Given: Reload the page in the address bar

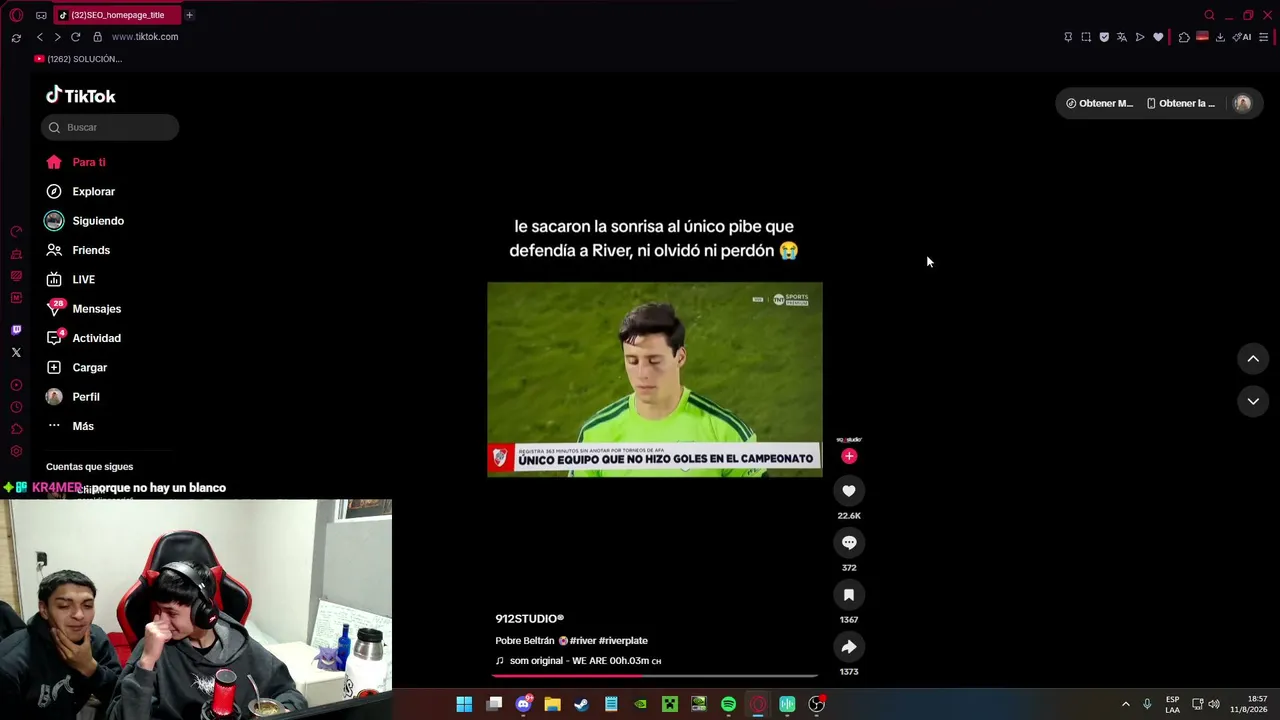Looking at the screenshot, I should coord(75,37).
